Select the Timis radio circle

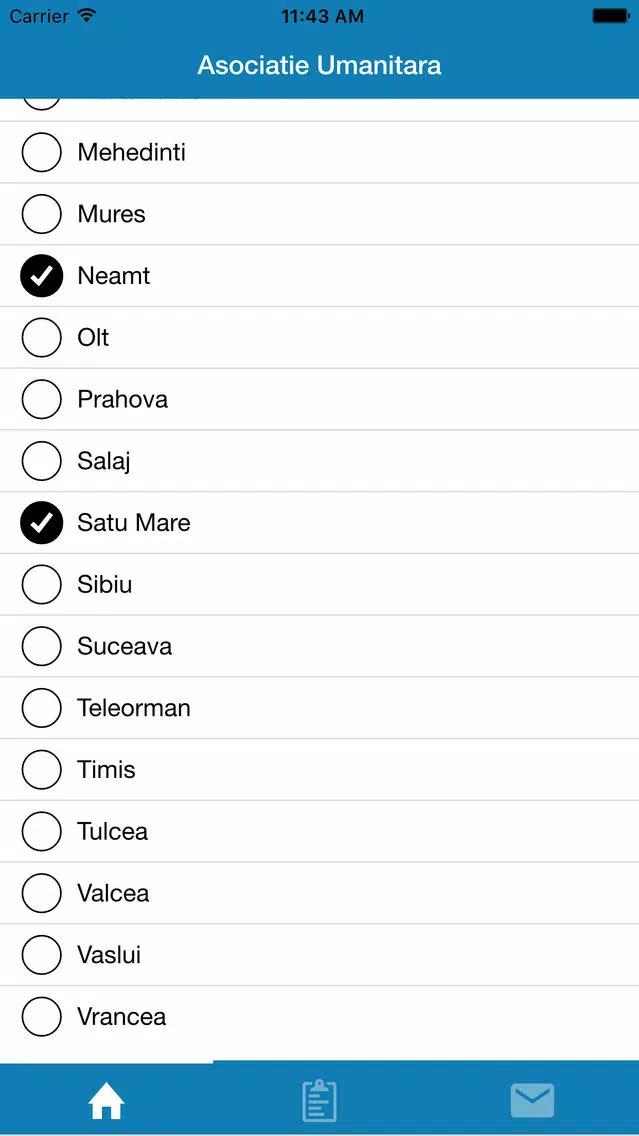[41, 769]
